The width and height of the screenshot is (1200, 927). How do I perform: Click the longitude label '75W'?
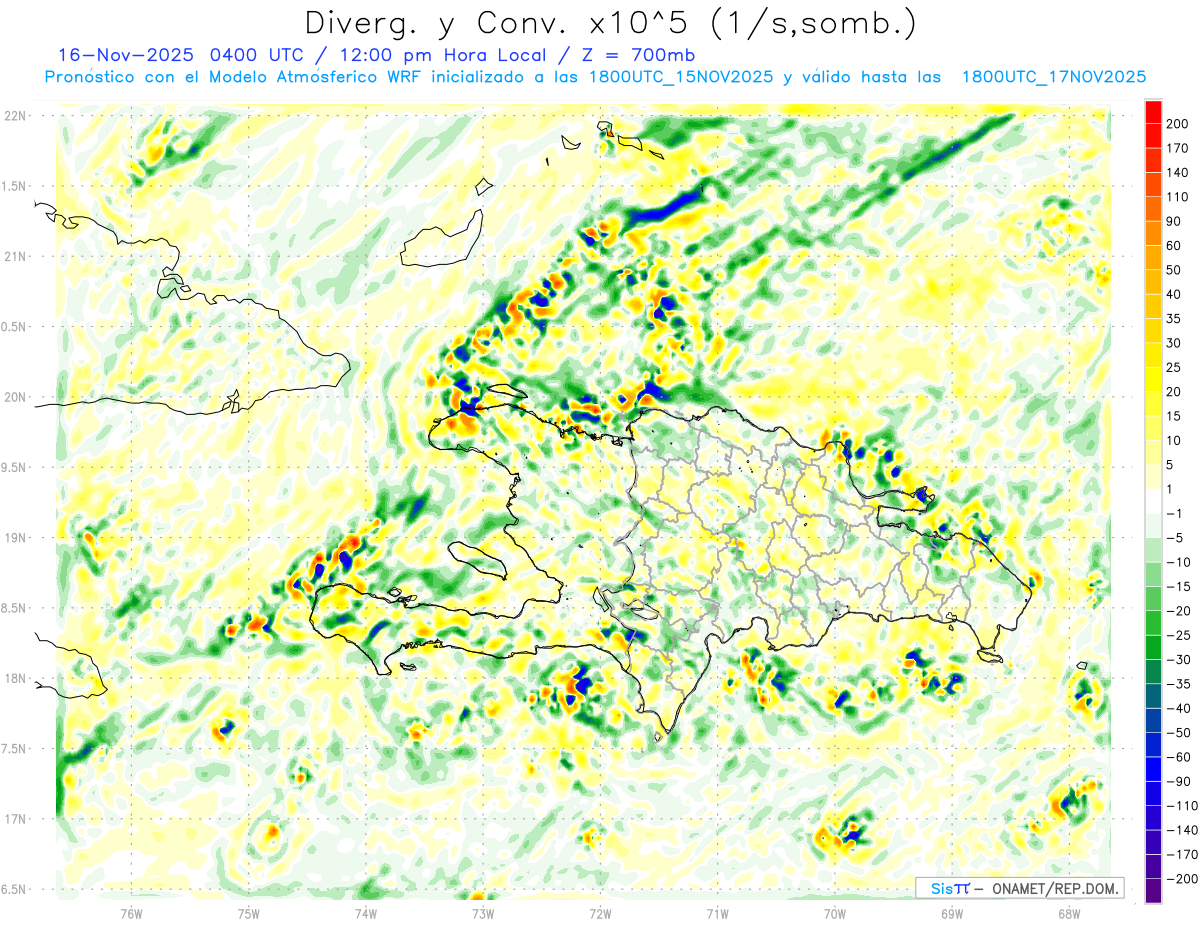[x=249, y=913]
